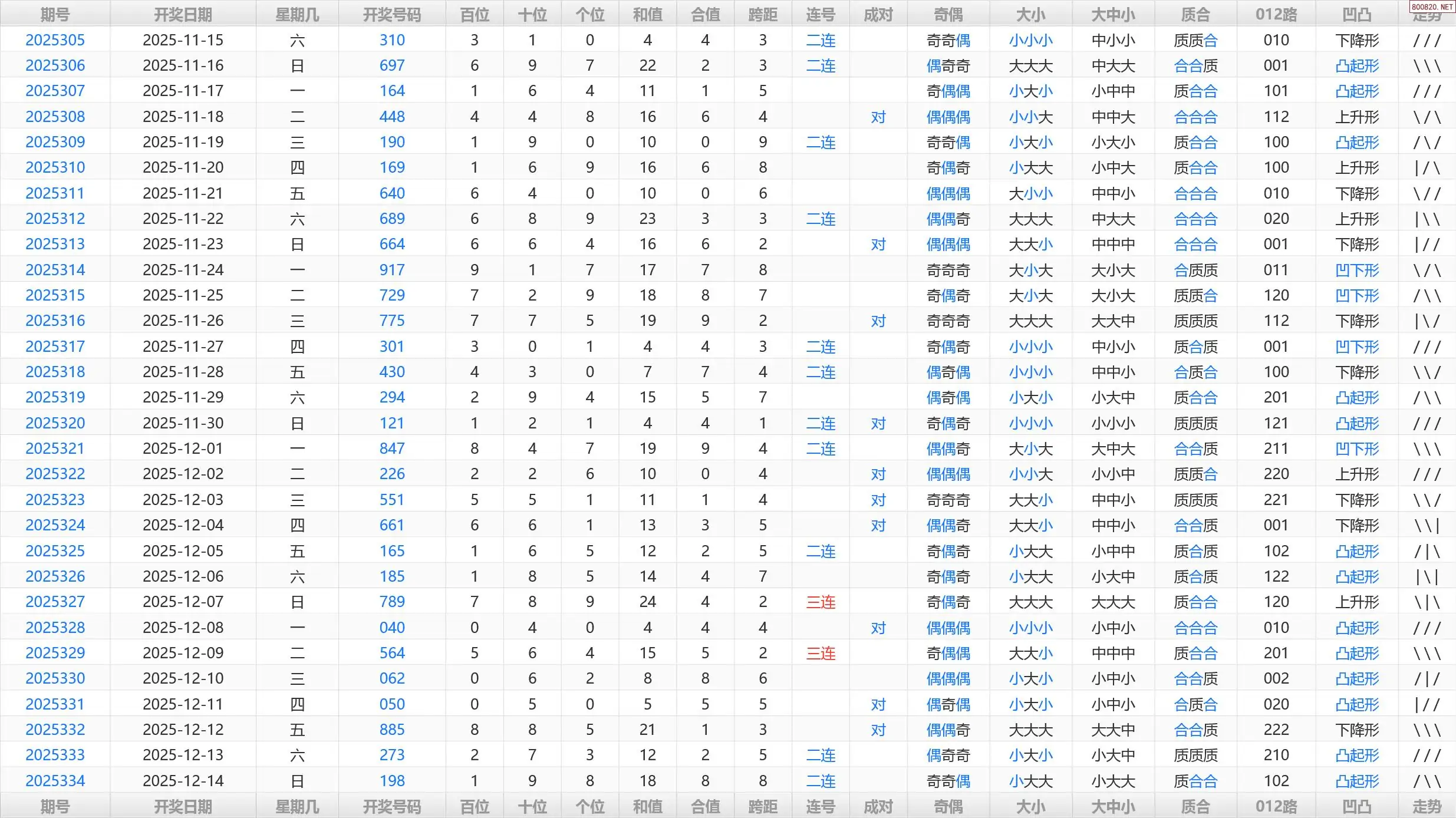The width and height of the screenshot is (1456, 818).
Task: Open the last issue 2025334
Action: click(x=55, y=781)
